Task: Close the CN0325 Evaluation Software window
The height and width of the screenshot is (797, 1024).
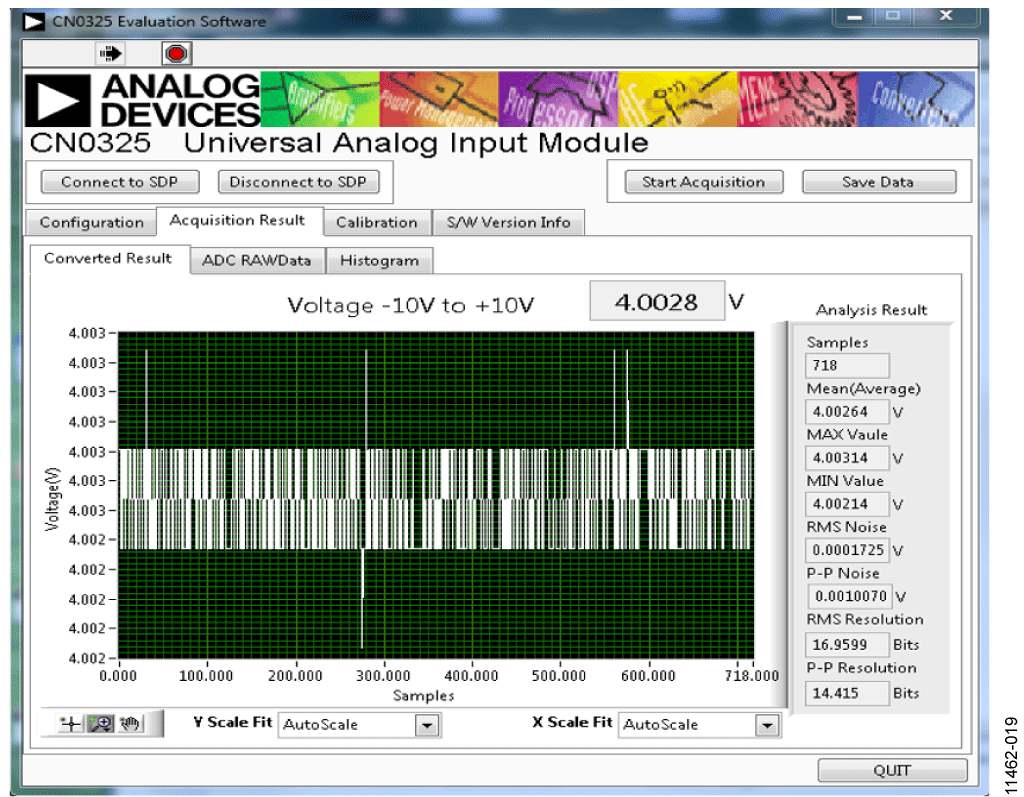Action: coord(946,16)
